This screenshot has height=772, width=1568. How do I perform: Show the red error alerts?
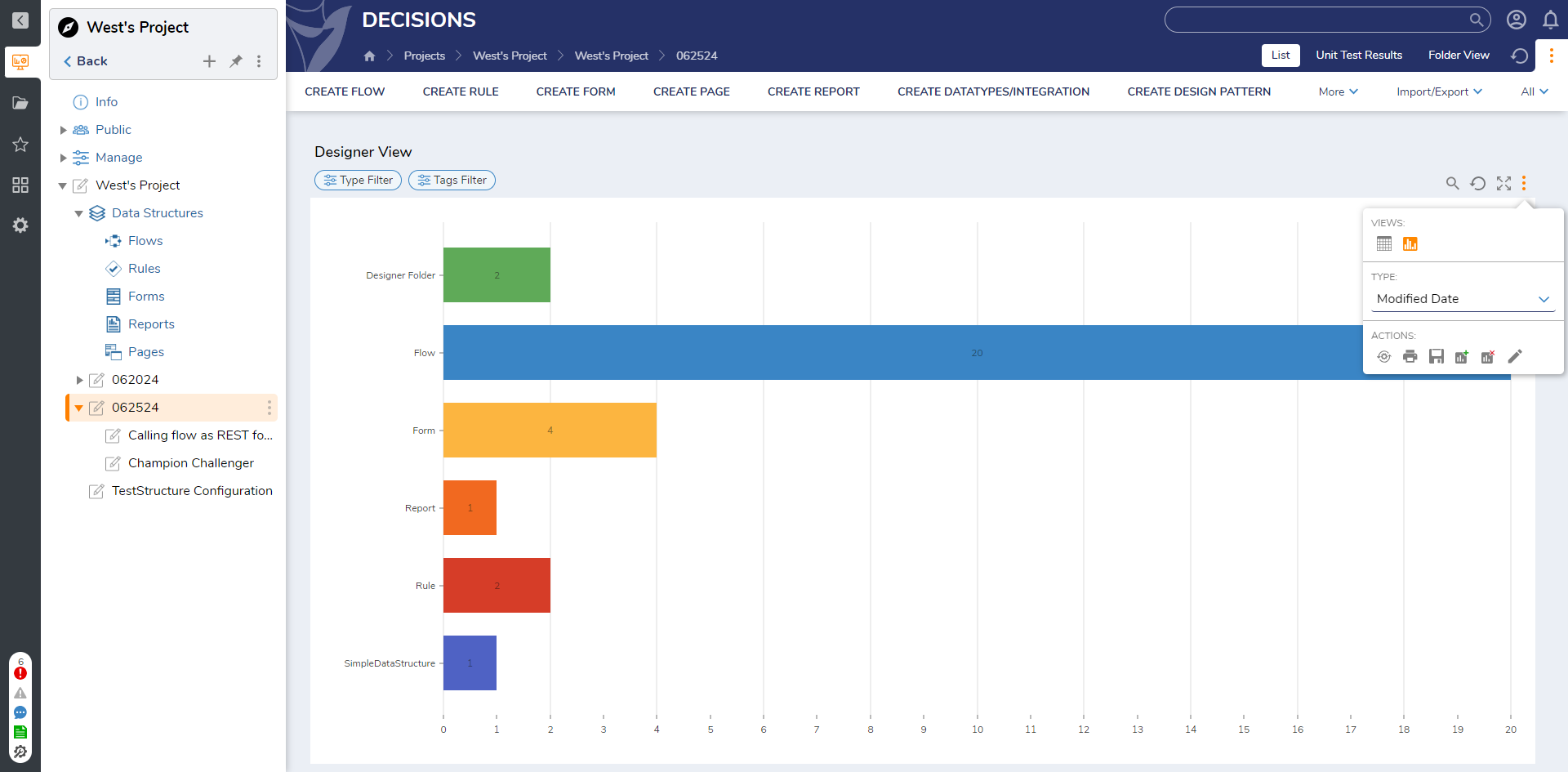pos(20,673)
